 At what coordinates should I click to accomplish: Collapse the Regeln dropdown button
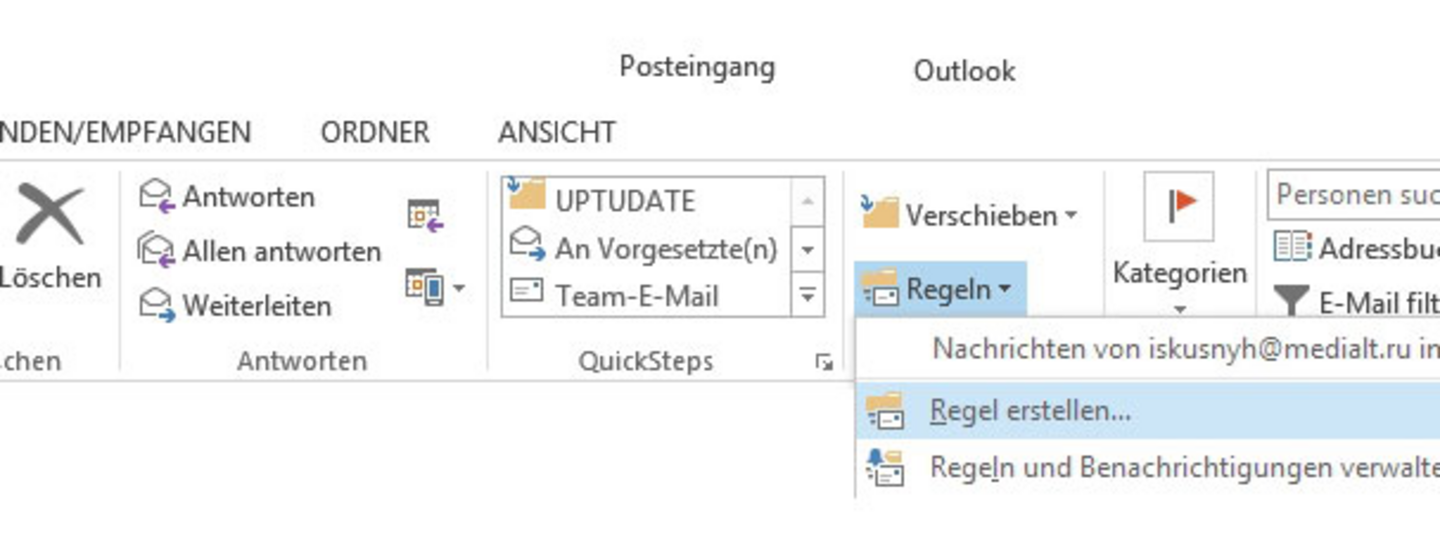[940, 290]
